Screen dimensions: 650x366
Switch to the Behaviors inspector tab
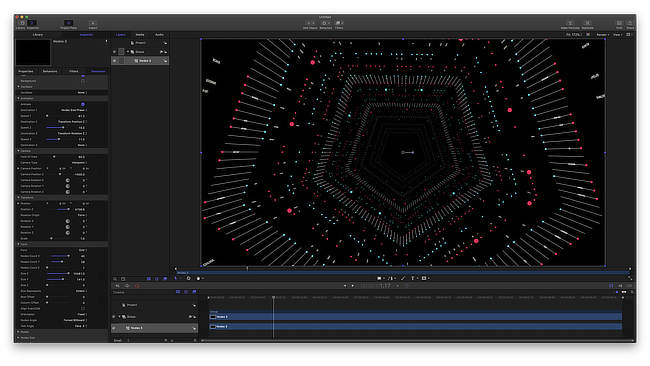(50, 71)
